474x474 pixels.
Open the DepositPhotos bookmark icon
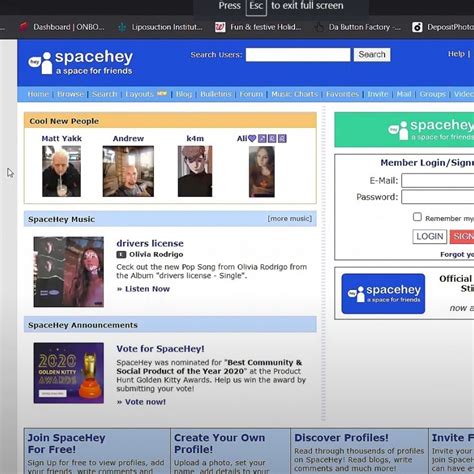[417, 27]
